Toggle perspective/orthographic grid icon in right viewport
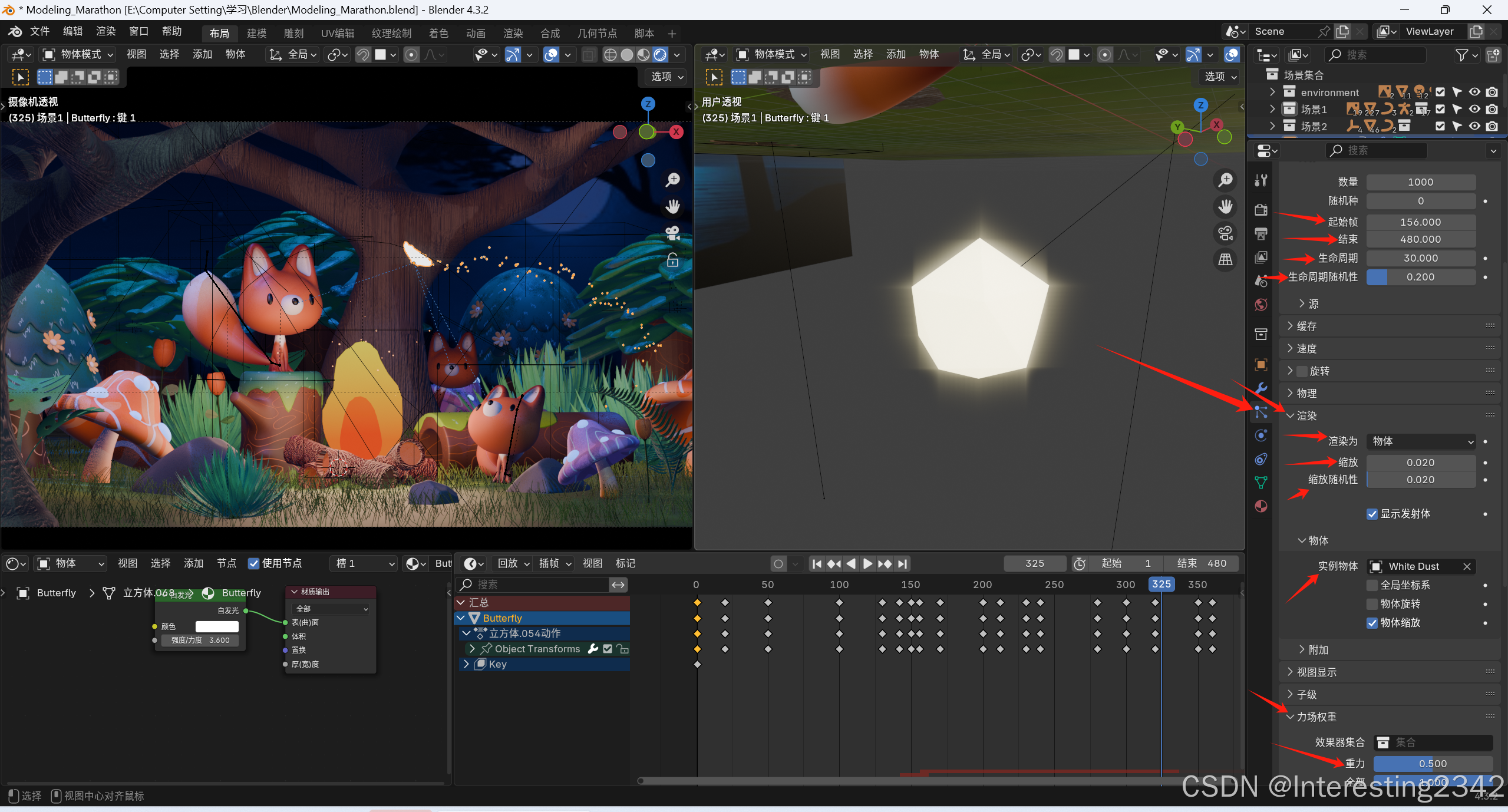Viewport: 1508px width, 812px height. click(1225, 259)
